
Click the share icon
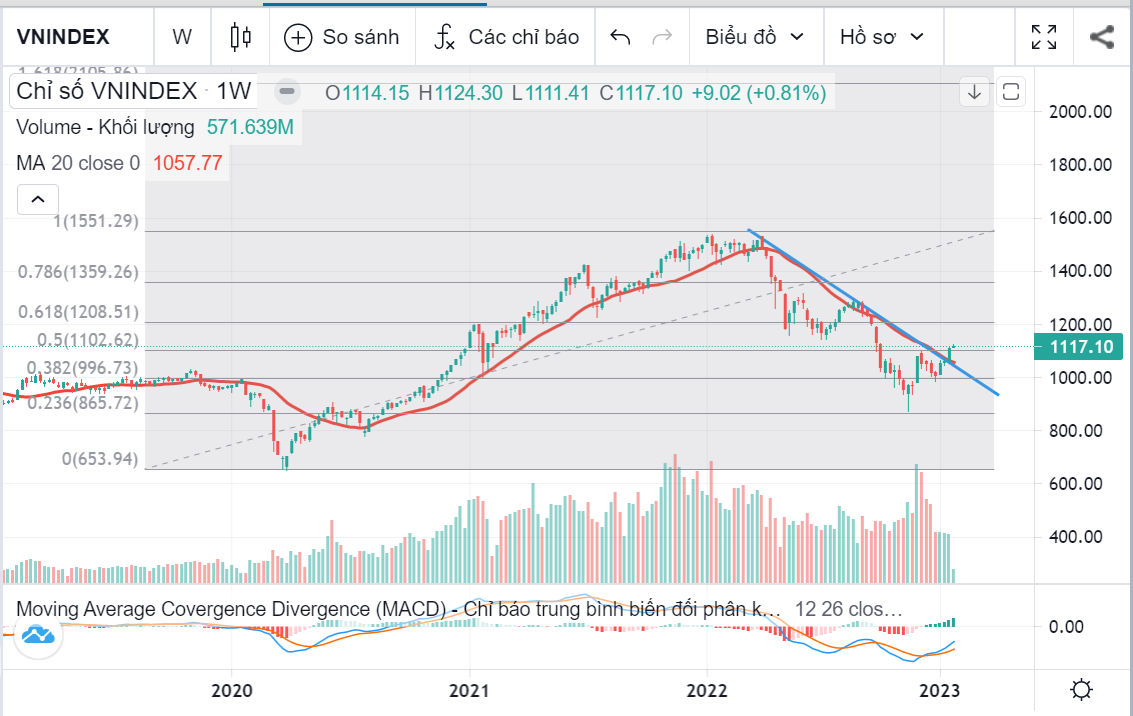1101,37
